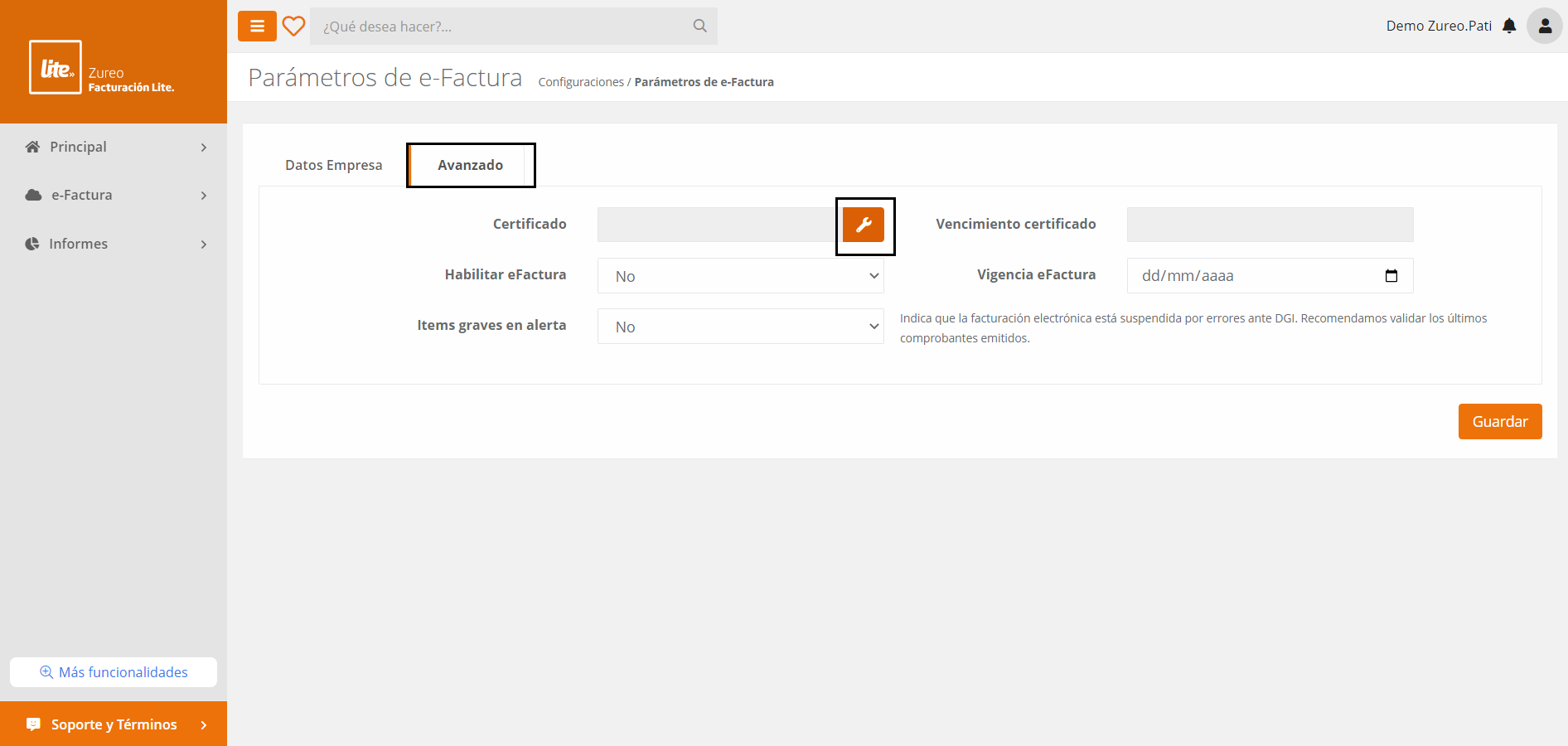The image size is (1568, 746).
Task: Click the Habilitar eFactura label
Action: (x=506, y=274)
